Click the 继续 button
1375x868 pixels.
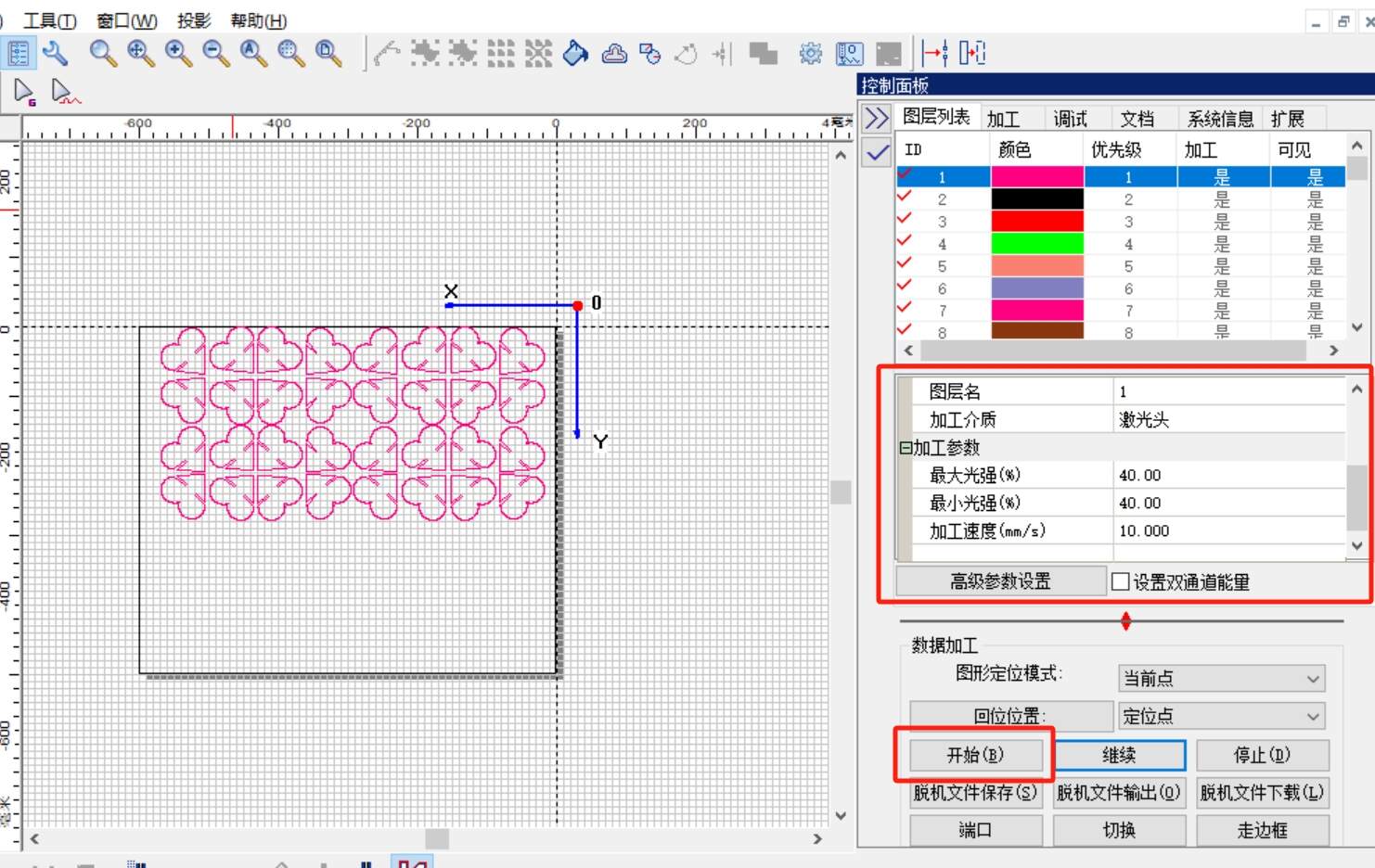pyautogui.click(x=1119, y=755)
